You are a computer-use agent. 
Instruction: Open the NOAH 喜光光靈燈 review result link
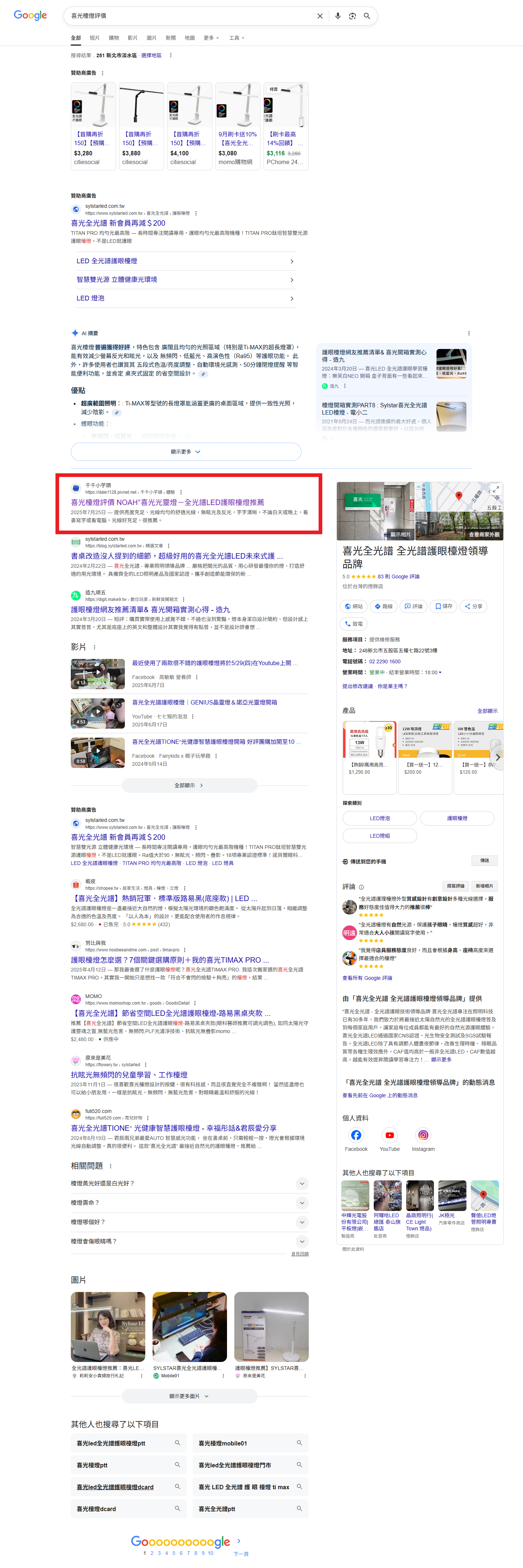click(167, 502)
